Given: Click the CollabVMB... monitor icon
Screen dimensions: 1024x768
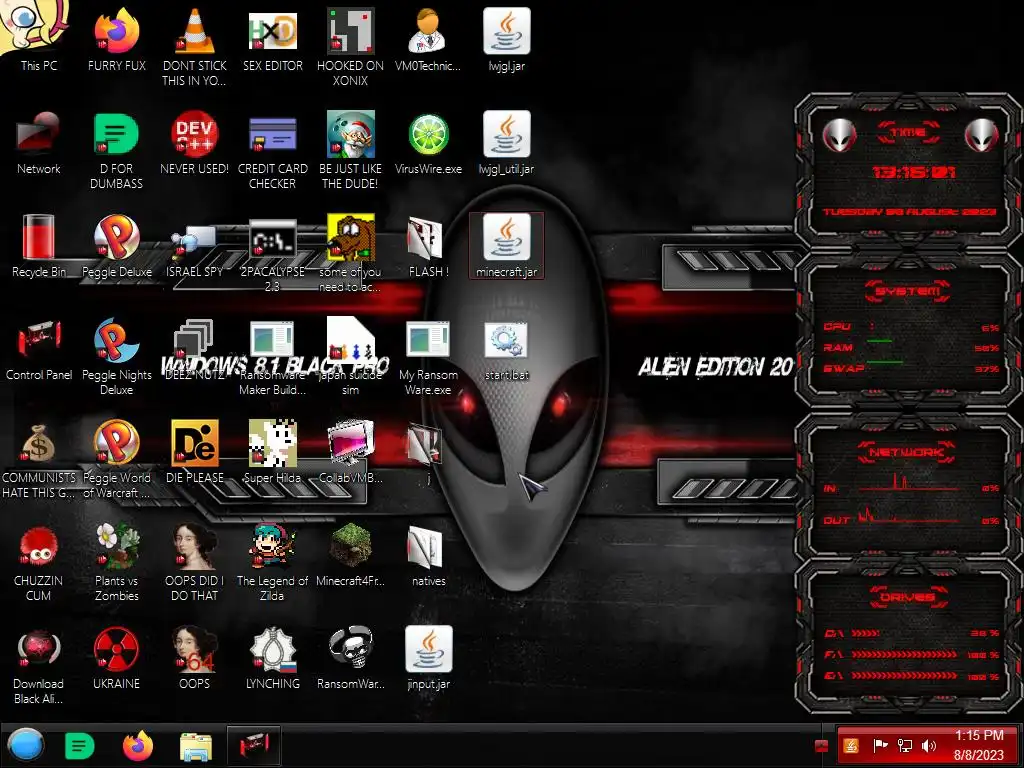Looking at the screenshot, I should [350, 452].
